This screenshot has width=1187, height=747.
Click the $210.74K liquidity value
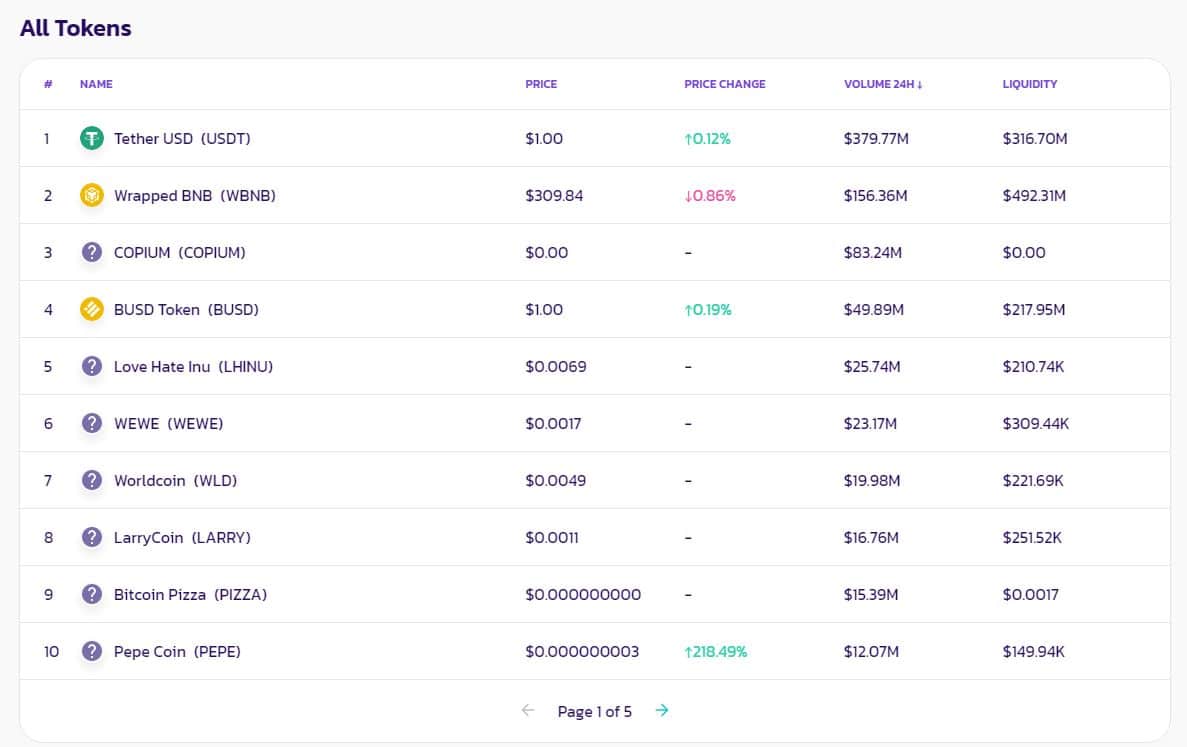1033,366
